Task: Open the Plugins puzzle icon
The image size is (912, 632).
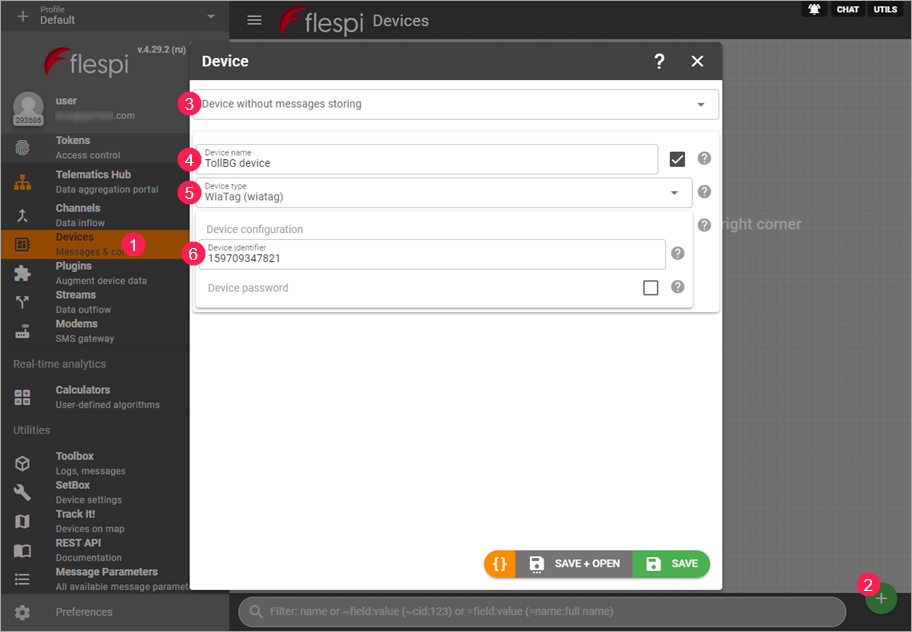Action: [x=23, y=273]
